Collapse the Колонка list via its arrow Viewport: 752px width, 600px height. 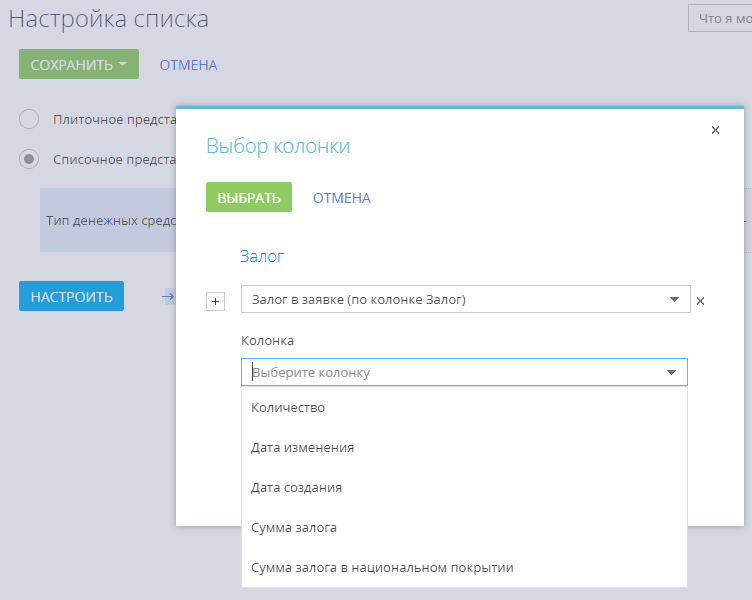671,372
